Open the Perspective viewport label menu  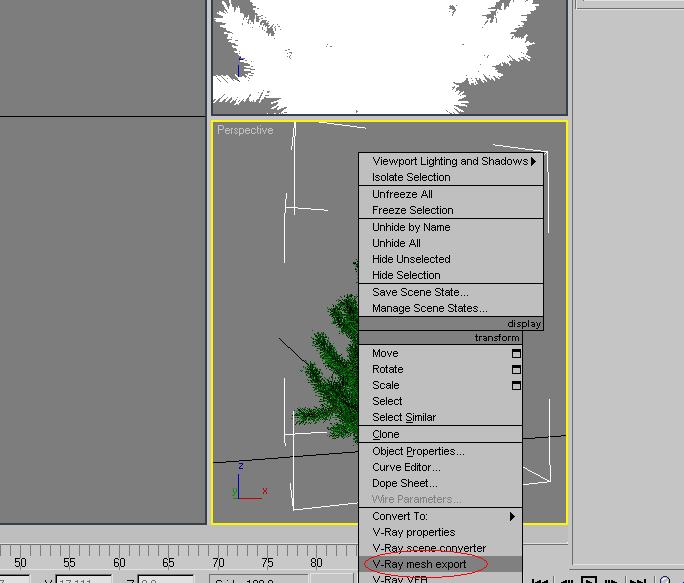245,130
